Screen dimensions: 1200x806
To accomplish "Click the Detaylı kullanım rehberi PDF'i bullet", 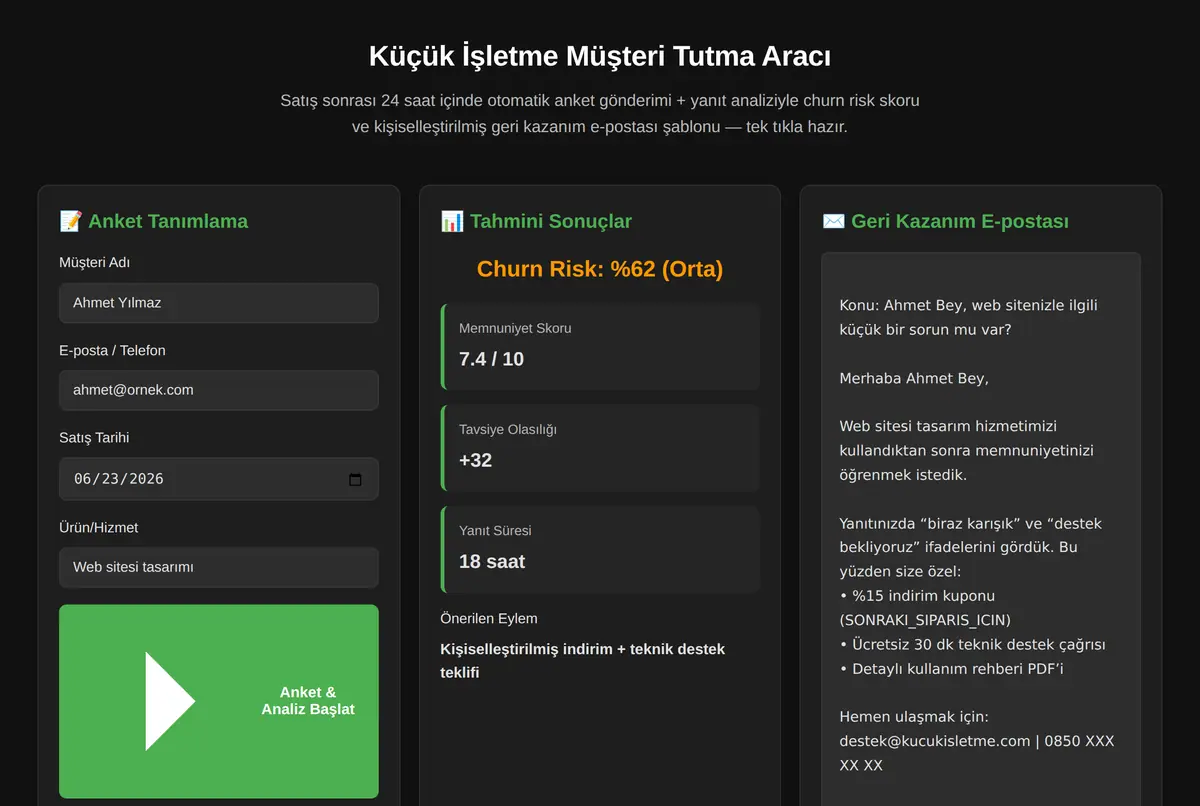I will tap(951, 668).
